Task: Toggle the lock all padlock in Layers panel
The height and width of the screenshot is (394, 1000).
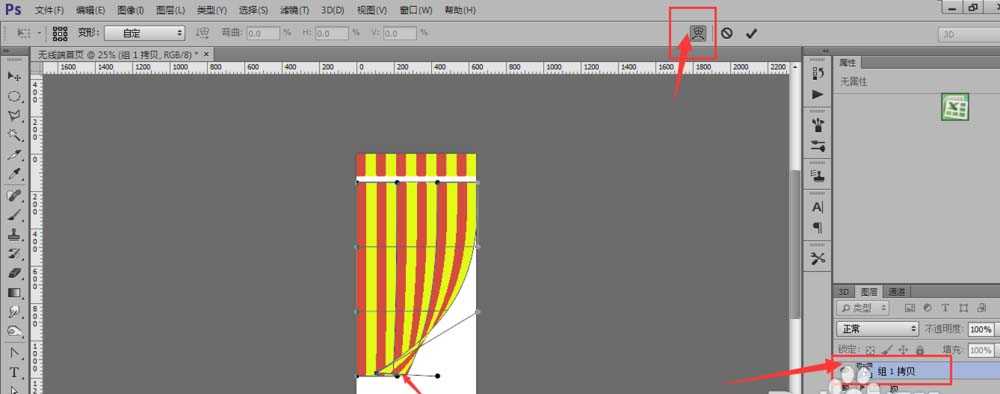Action: pos(920,350)
